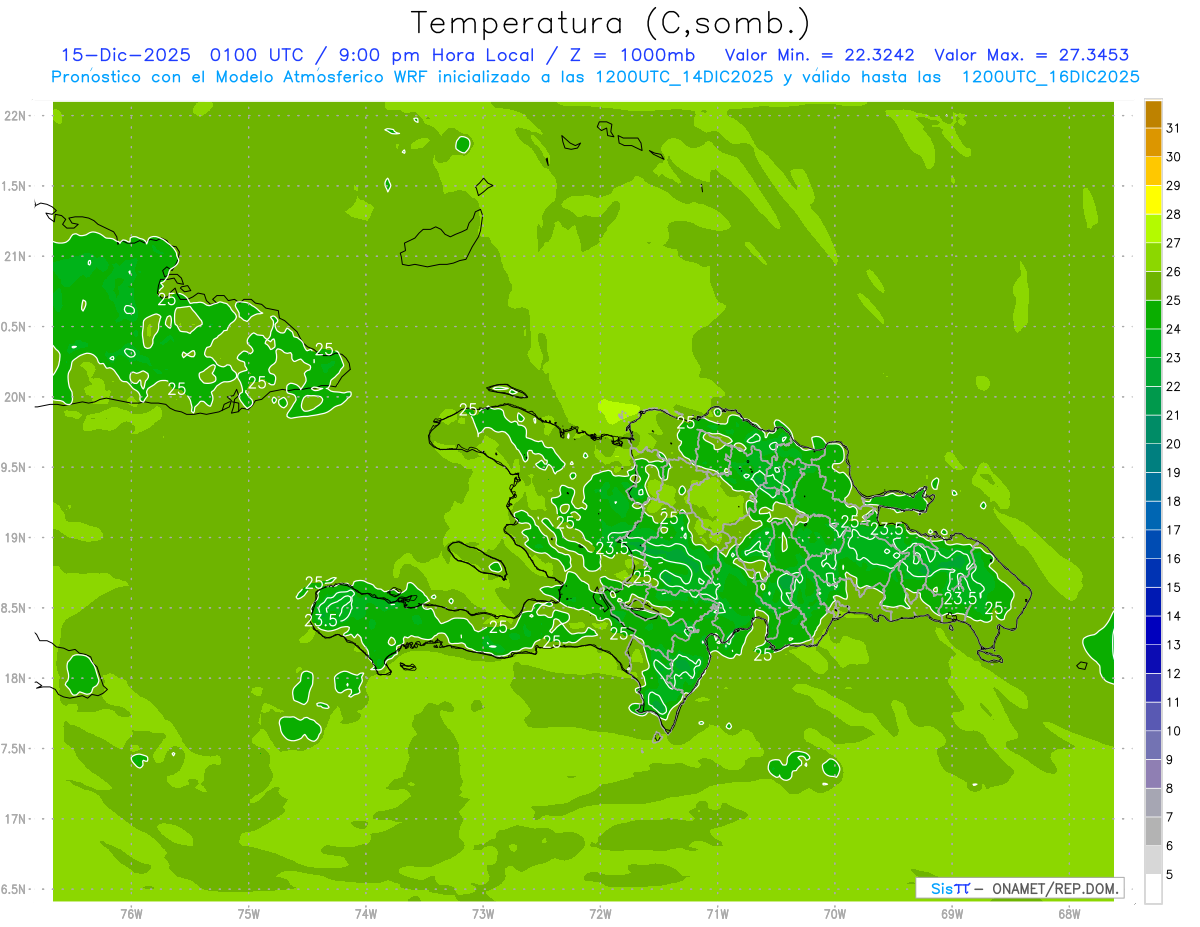Click '9:00 pm Hora Local' text
Image resolution: width=1200 pixels, height=927 pixels.
pos(436,55)
